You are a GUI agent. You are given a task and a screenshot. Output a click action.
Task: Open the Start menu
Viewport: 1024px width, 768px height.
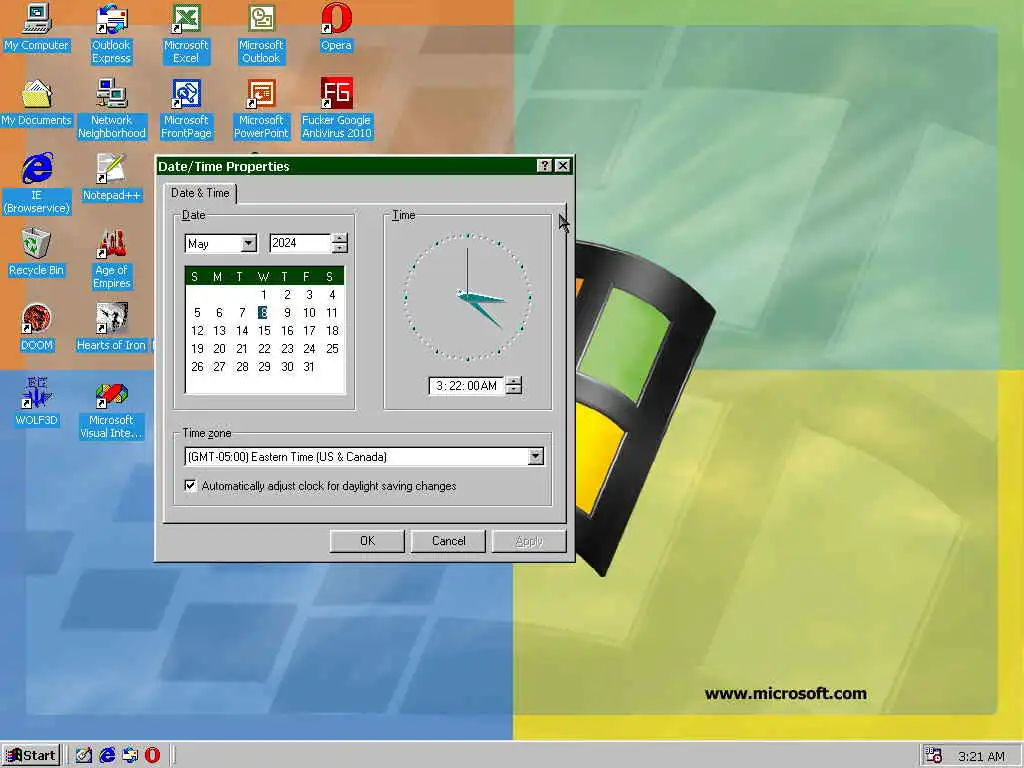[31, 756]
